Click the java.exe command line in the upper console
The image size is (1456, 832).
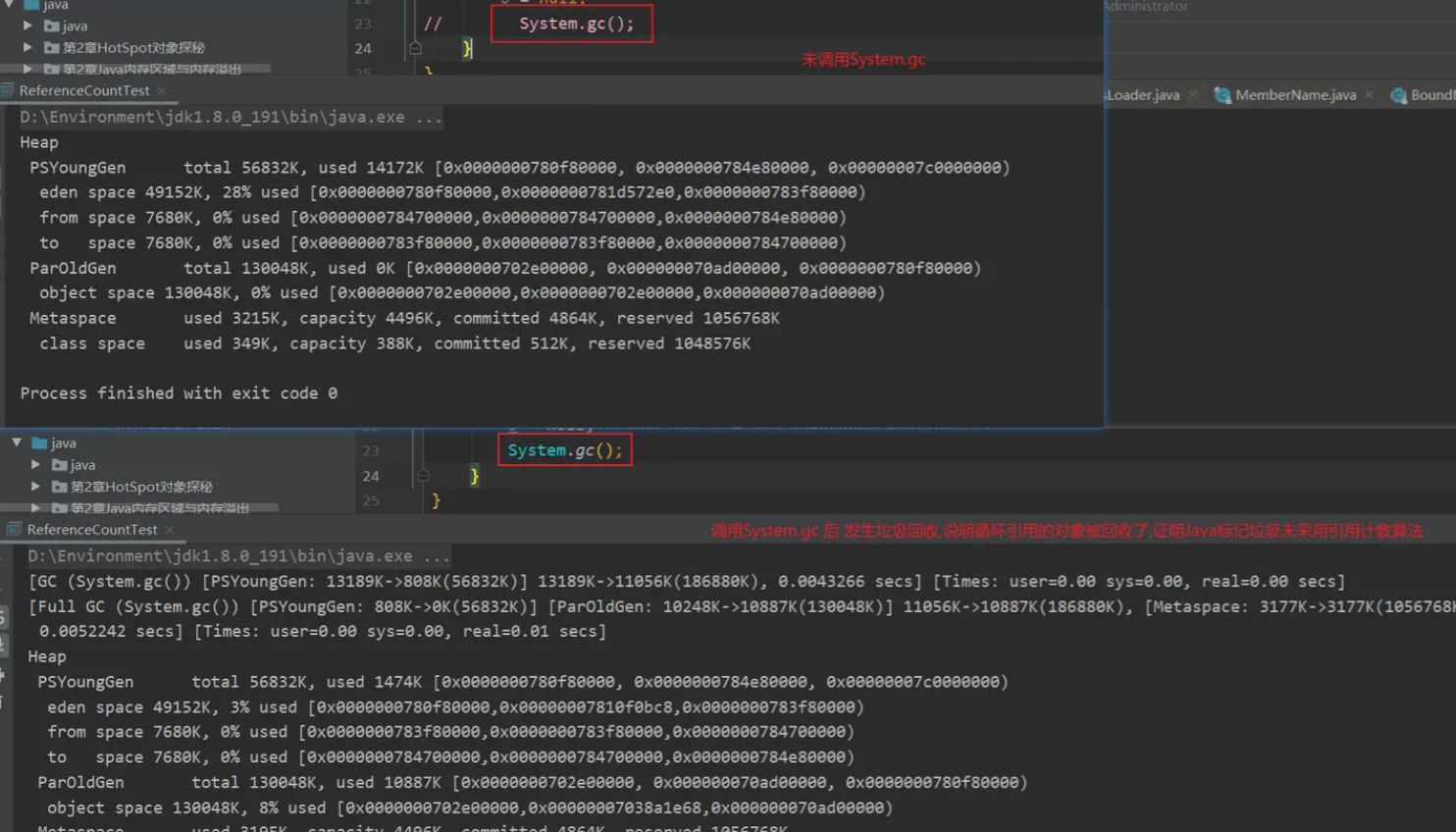[231, 117]
